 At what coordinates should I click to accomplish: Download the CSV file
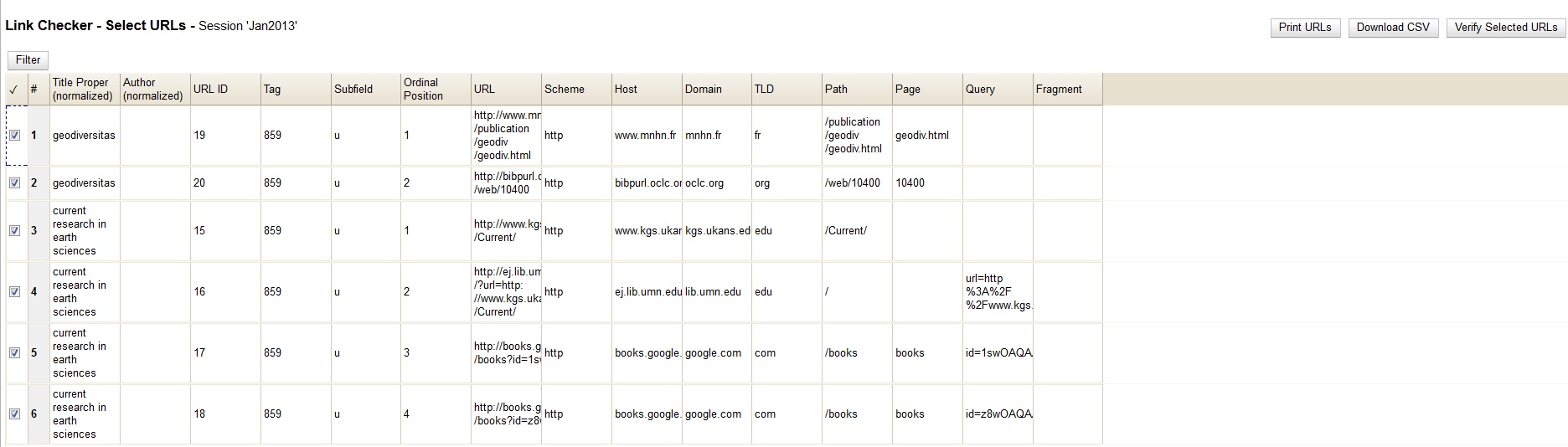click(1393, 28)
